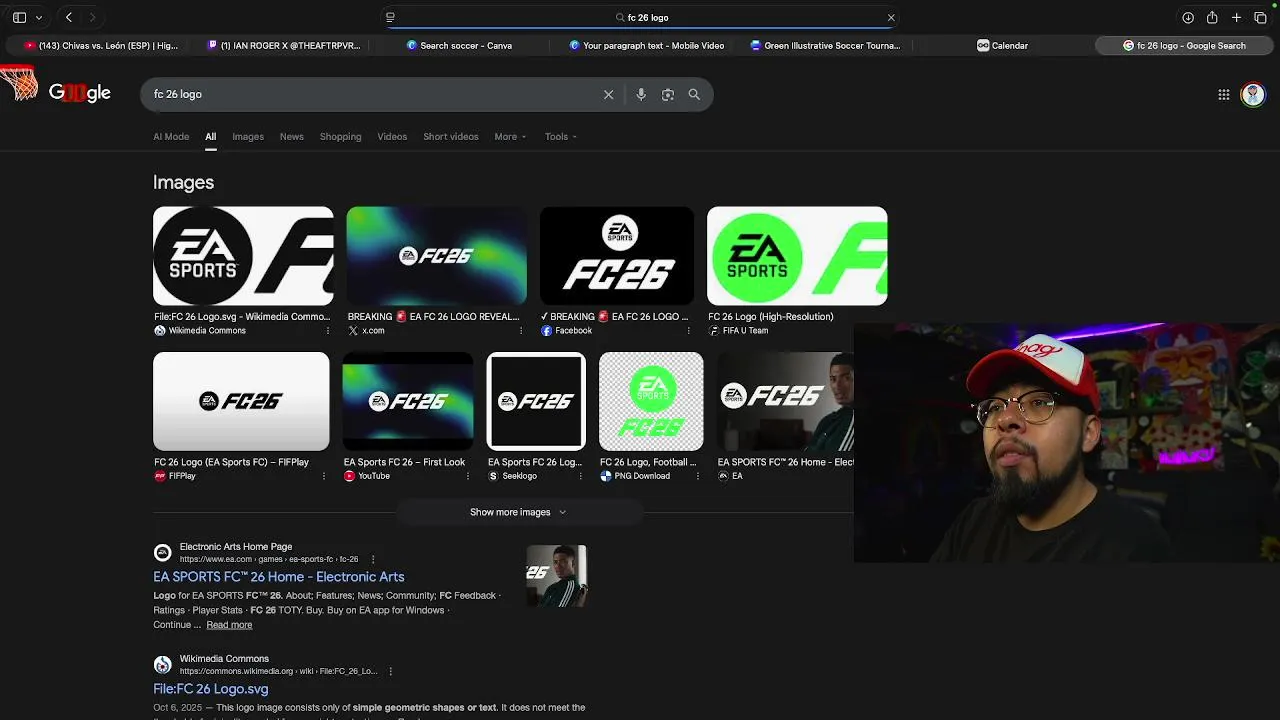Click the FC 26 Logo (EA Sports FC) – FIFPlay caption
The height and width of the screenshot is (720, 1280).
pyautogui.click(x=232, y=462)
